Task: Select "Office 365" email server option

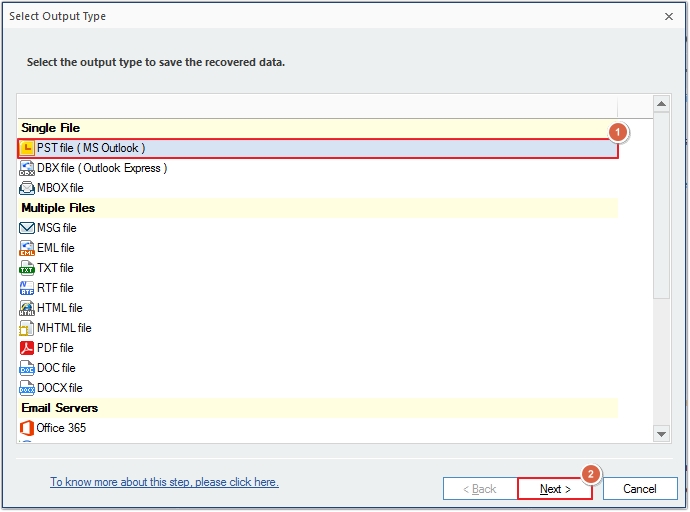Action: [x=61, y=428]
